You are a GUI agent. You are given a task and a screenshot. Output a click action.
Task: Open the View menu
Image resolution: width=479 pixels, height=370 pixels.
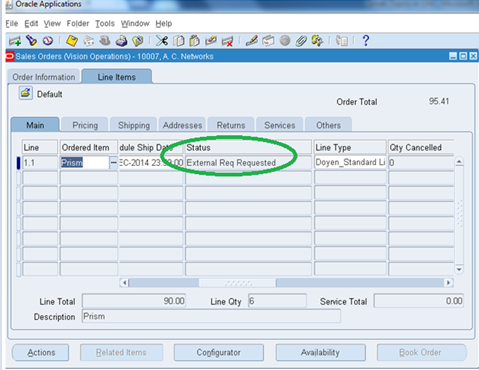click(52, 24)
